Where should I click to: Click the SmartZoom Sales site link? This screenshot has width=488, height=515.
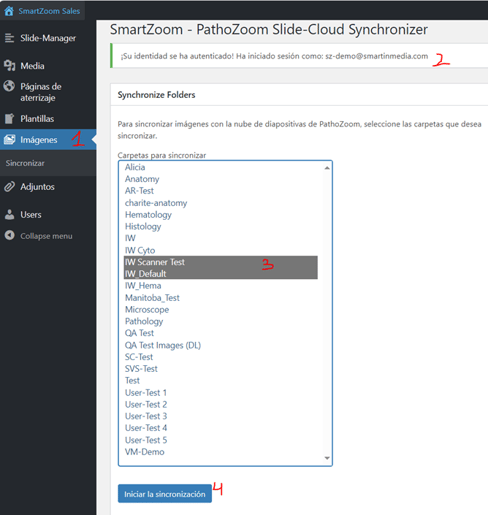click(x=49, y=11)
